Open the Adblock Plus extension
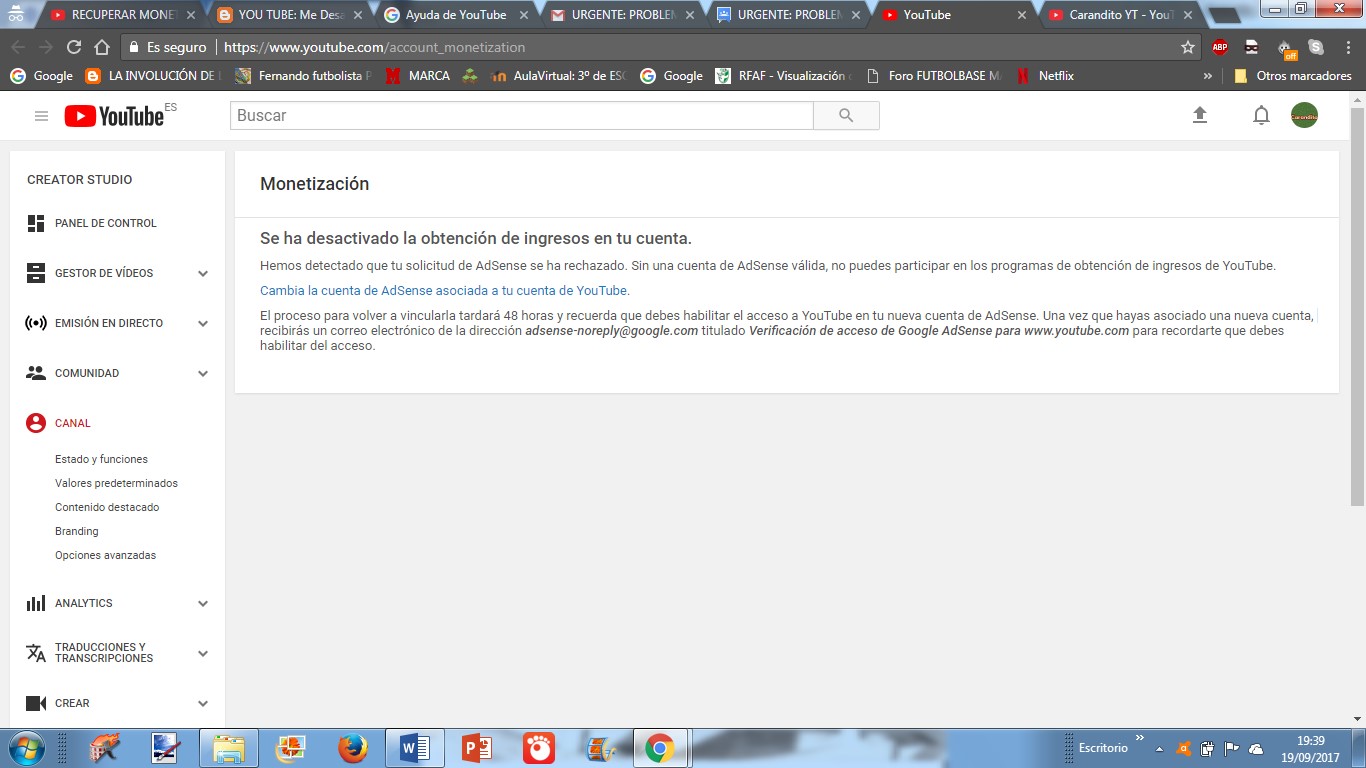Screen dimensions: 1366x768 point(1220,47)
